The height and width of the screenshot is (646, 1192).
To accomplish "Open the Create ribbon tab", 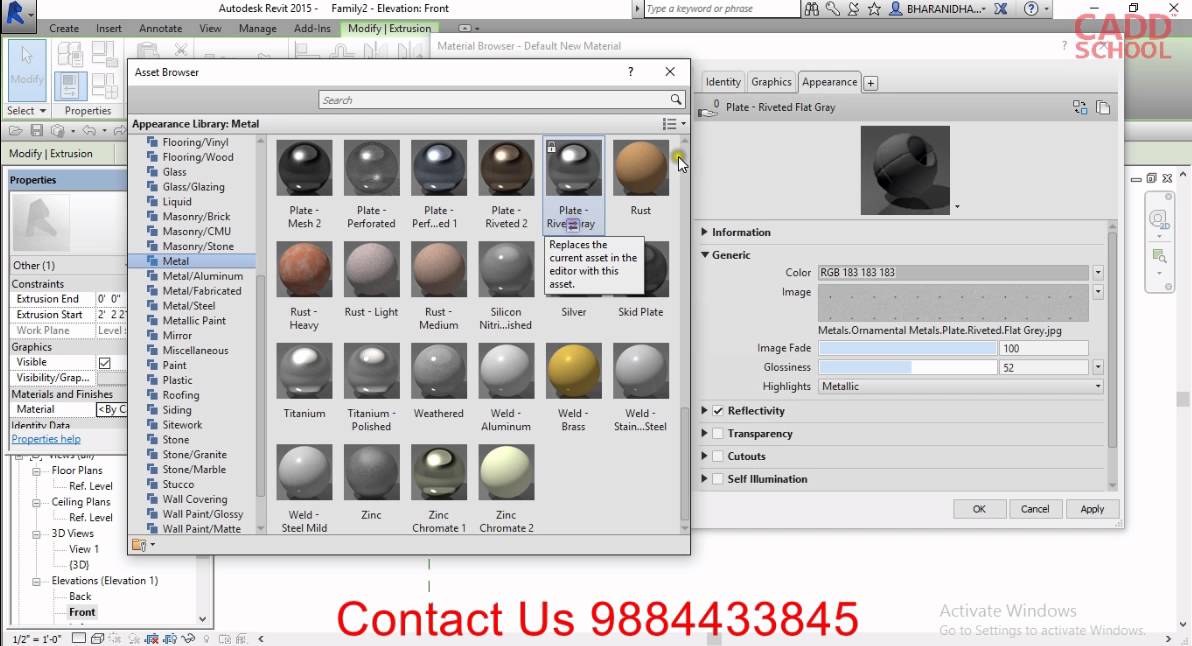I will pyautogui.click(x=64, y=28).
